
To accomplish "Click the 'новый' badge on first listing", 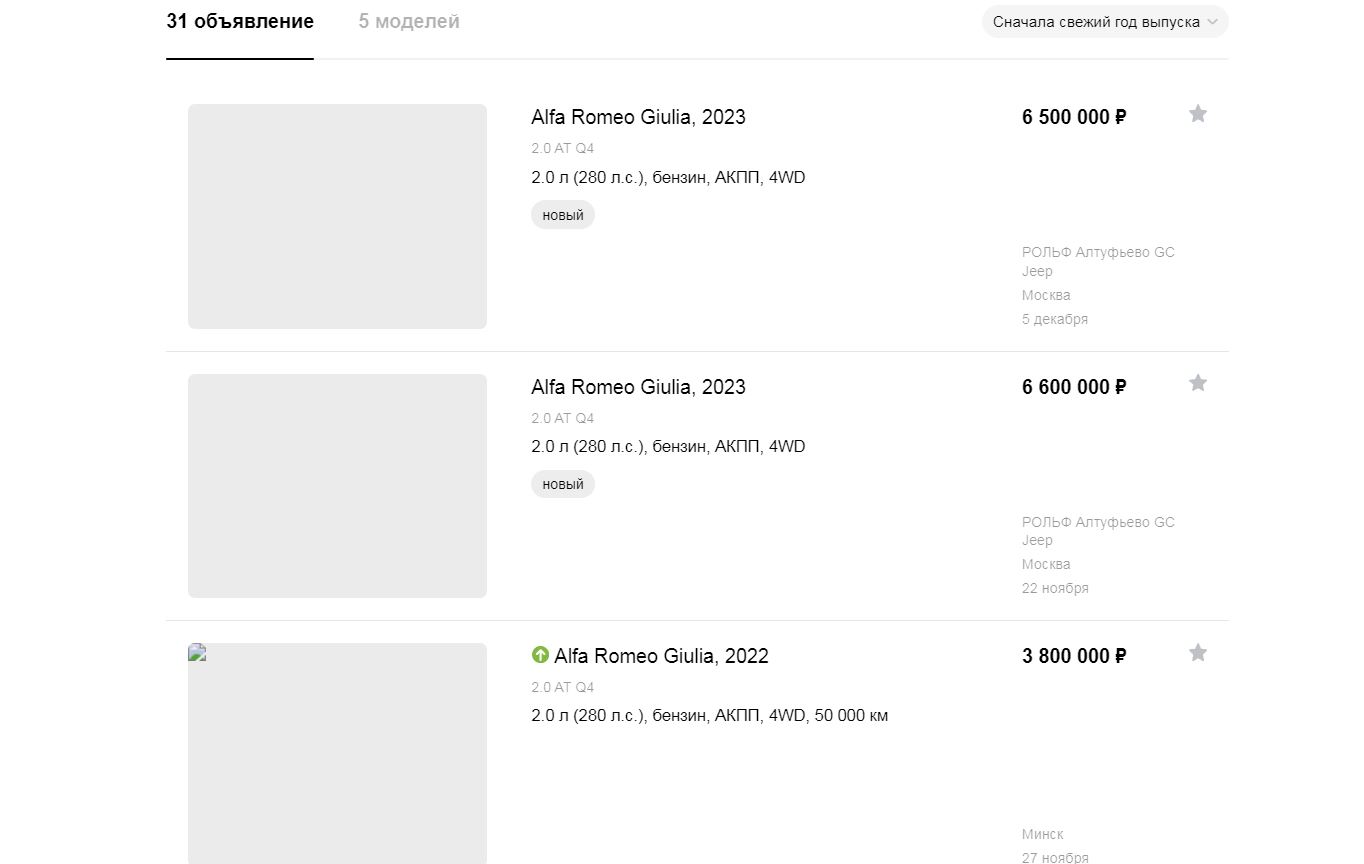I will tap(563, 215).
